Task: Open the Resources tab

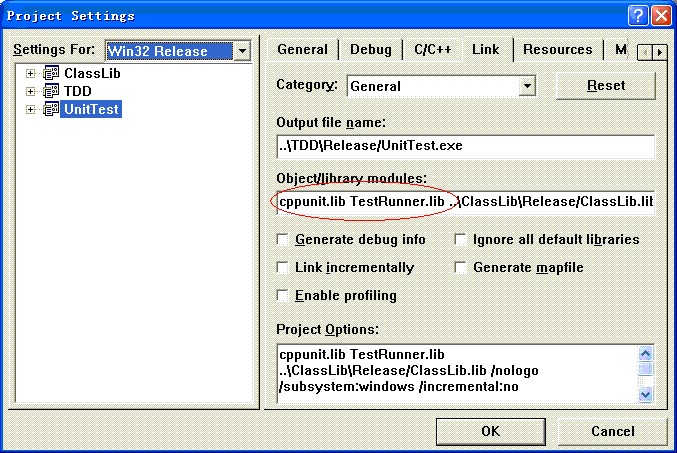Action: 557,49
